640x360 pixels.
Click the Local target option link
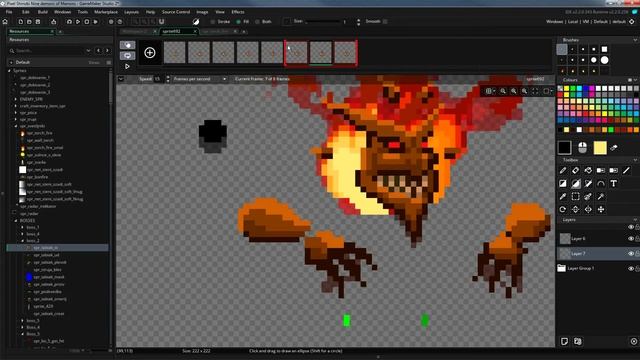tap(573, 22)
